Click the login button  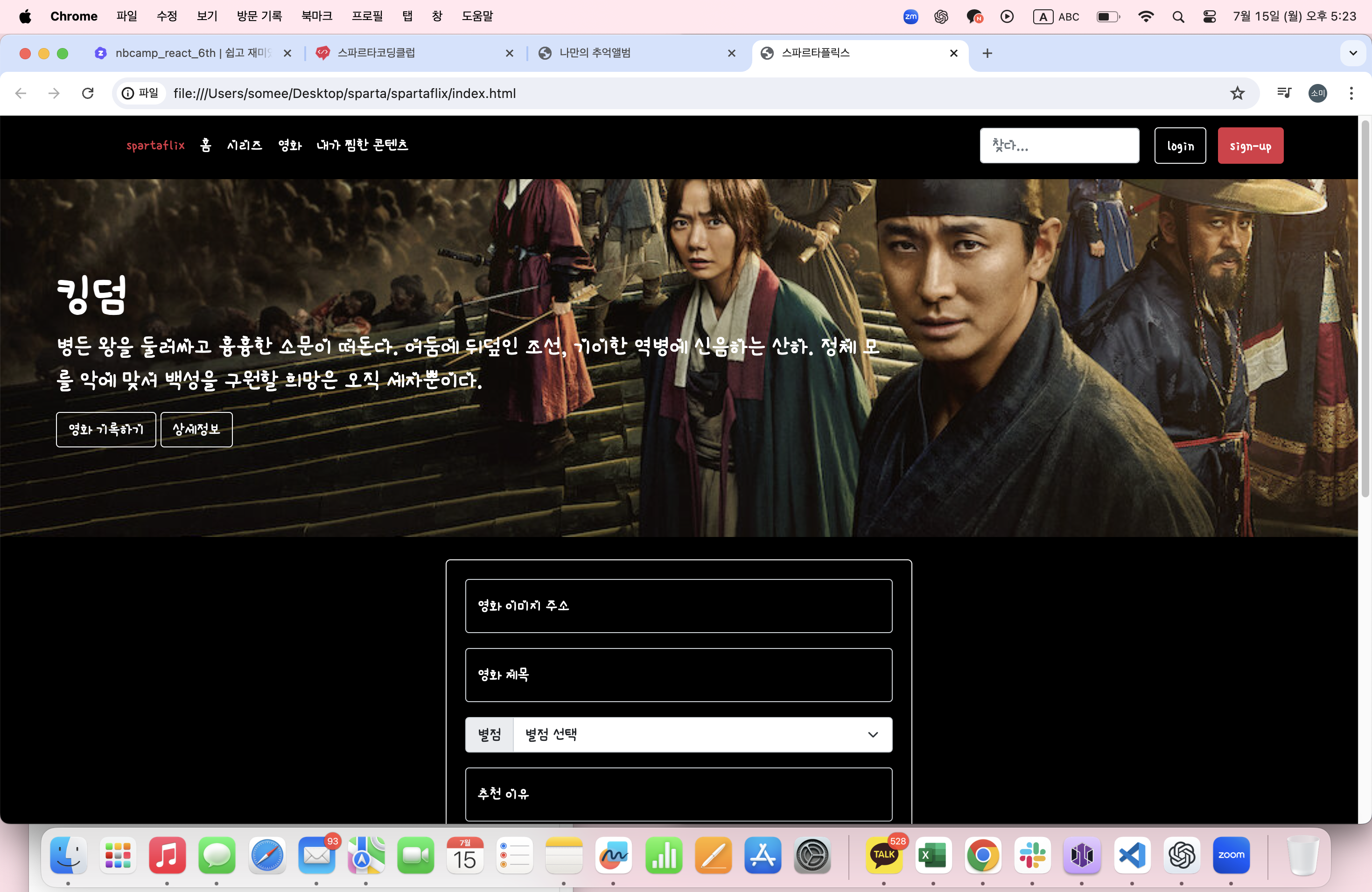(1180, 146)
